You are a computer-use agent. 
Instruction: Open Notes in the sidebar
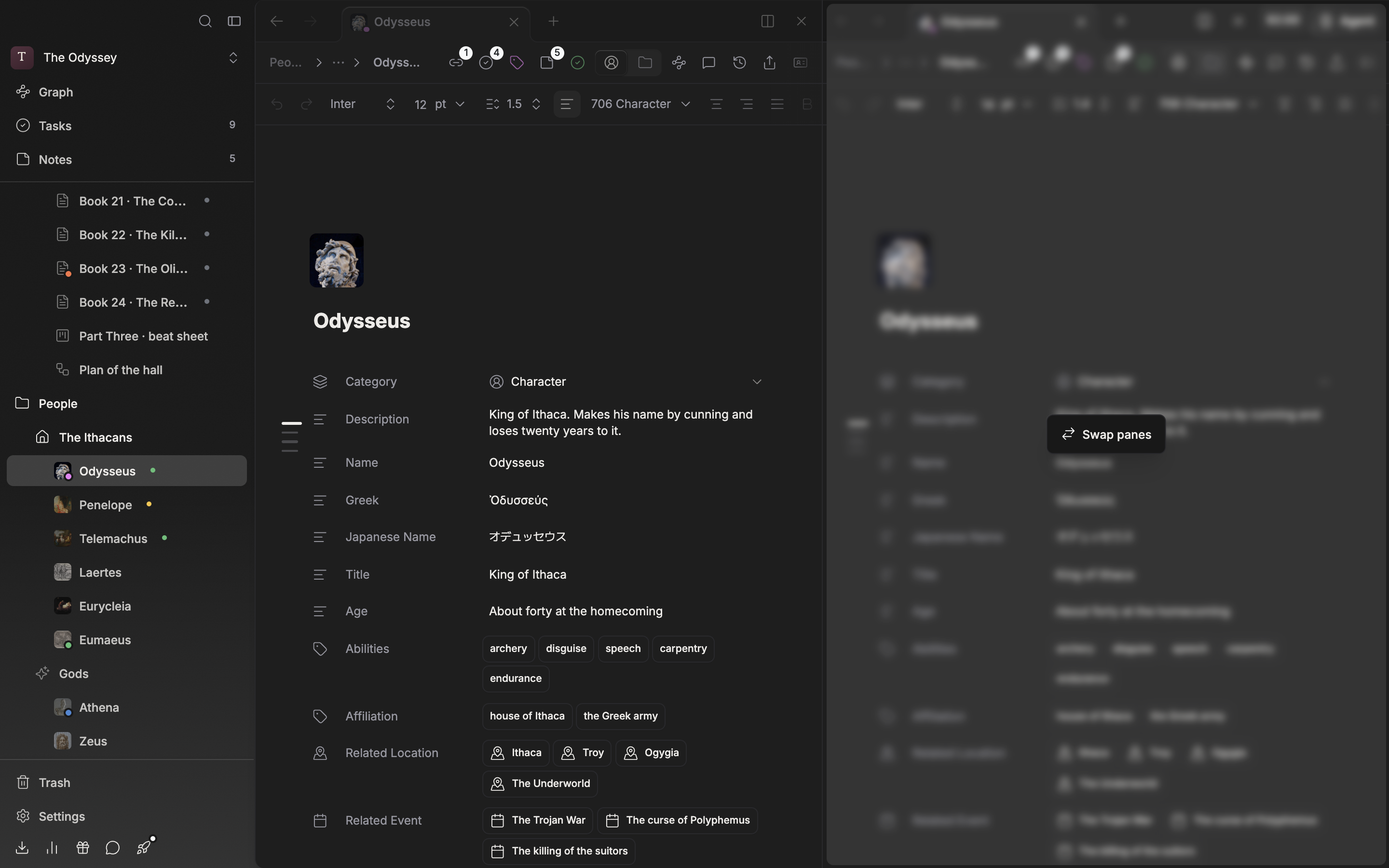point(127,160)
